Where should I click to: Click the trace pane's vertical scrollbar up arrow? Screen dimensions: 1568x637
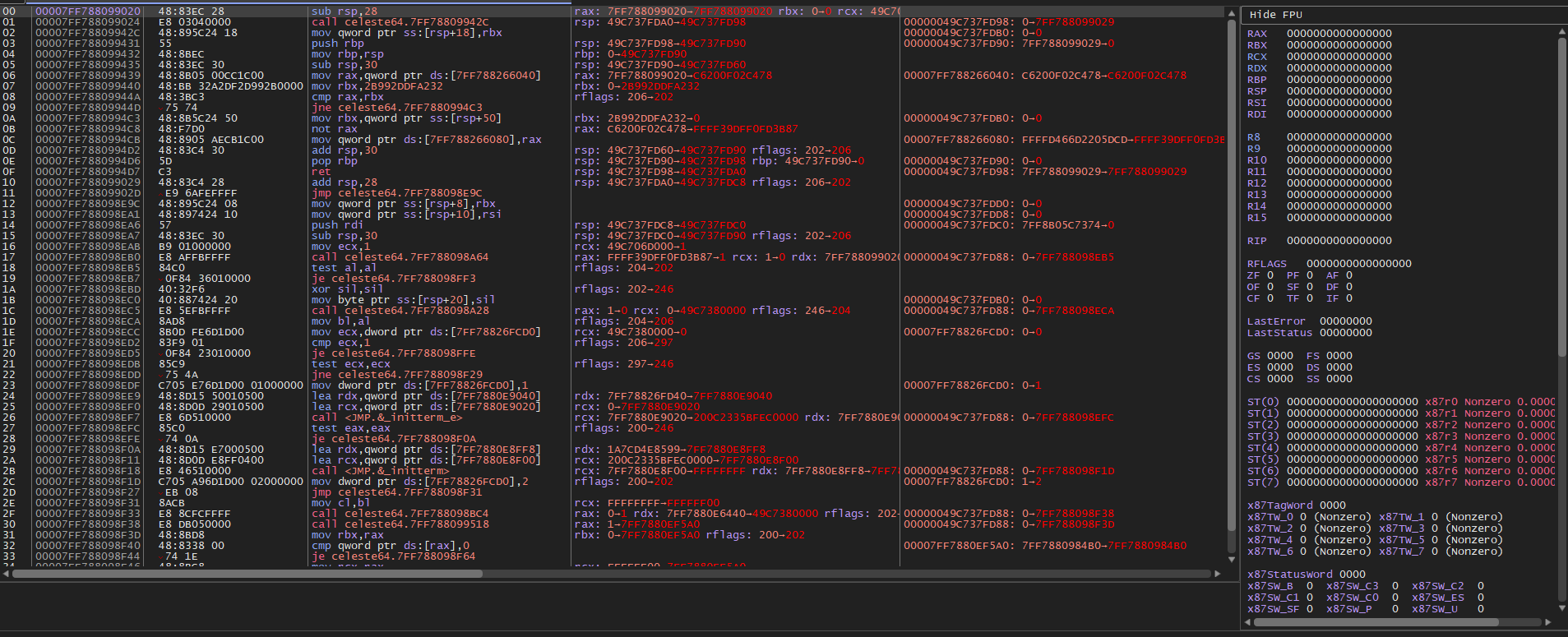[1231, 12]
